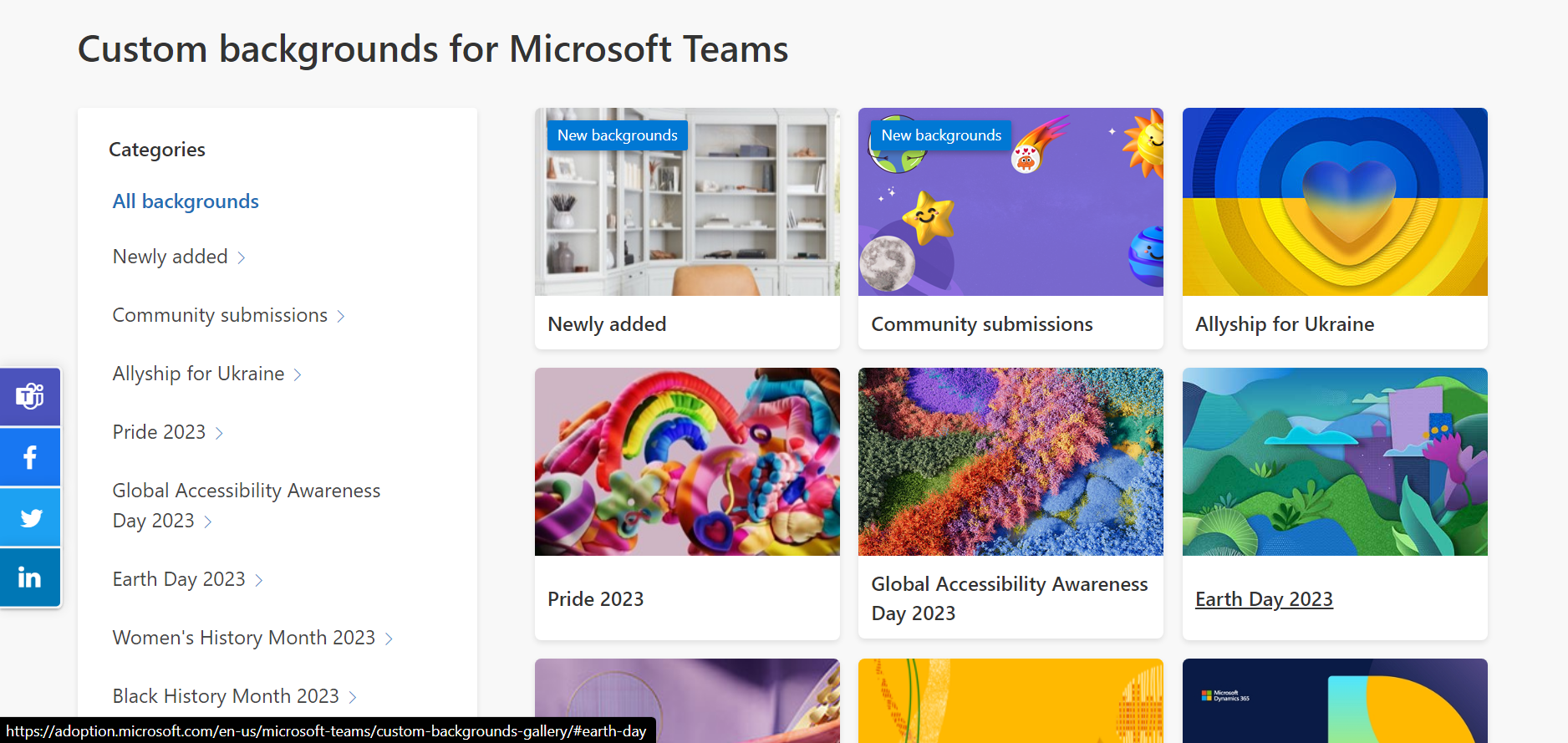The width and height of the screenshot is (1568, 743).
Task: Click the Allyship for Ukraine card title
Action: [x=1285, y=324]
